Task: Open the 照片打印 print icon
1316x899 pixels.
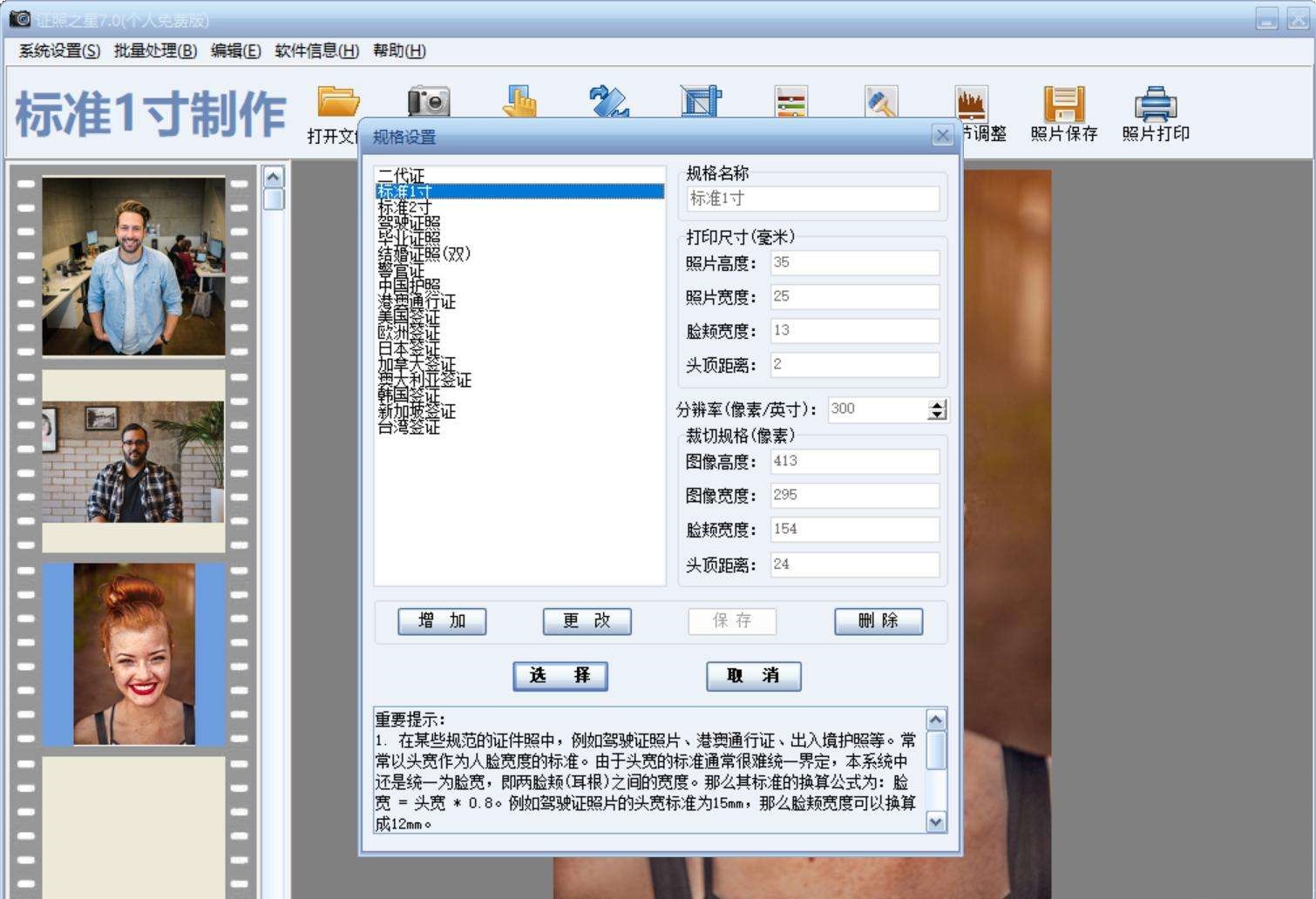Action: (x=1157, y=100)
